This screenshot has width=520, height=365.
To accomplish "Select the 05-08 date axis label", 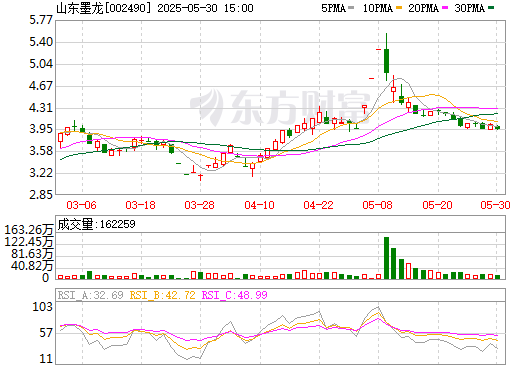I will tap(377, 205).
